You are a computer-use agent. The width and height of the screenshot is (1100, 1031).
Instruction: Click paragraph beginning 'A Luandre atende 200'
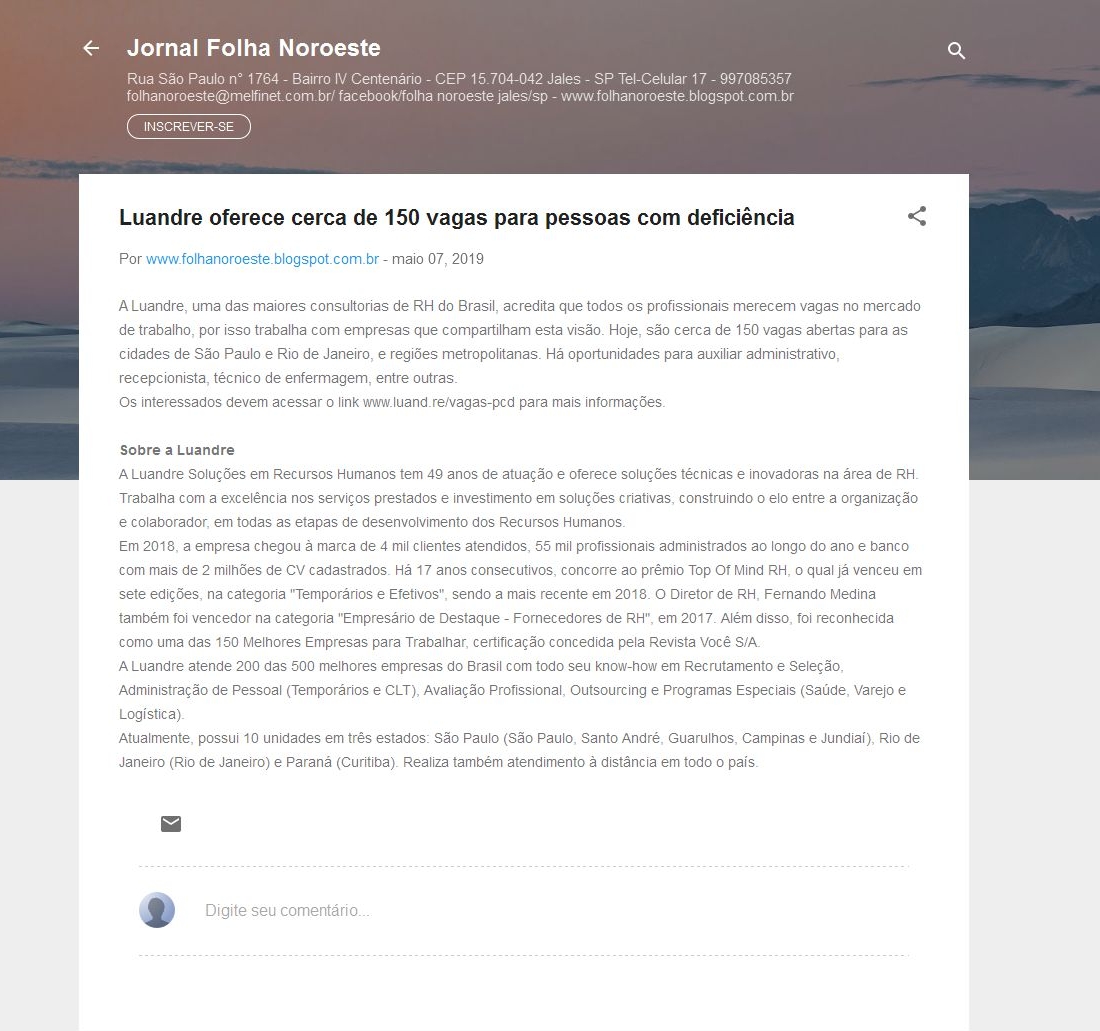pos(512,690)
